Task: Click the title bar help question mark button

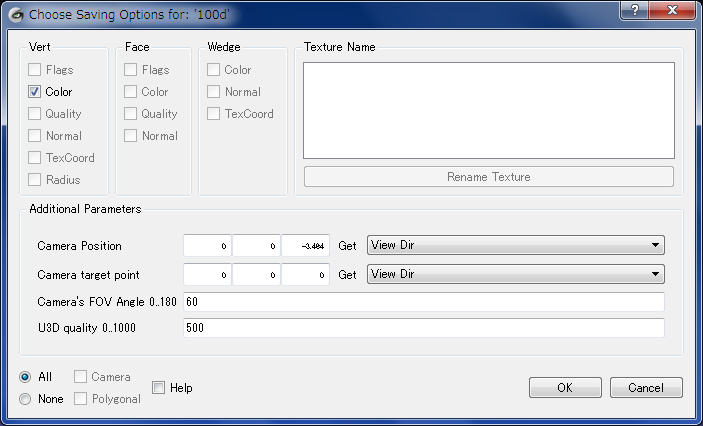Action: pos(634,10)
